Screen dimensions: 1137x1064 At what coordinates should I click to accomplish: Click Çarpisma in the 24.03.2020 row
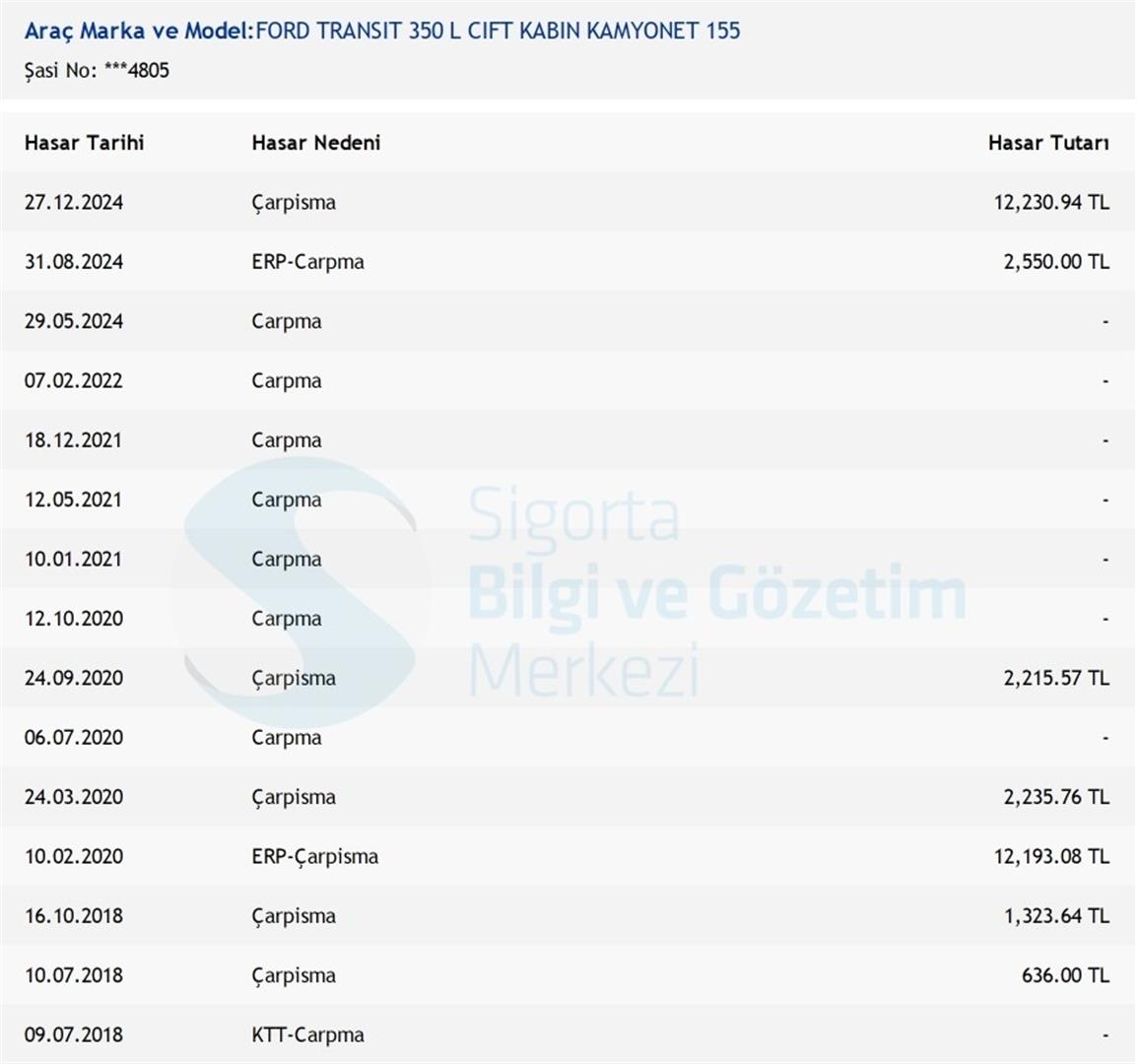coord(294,797)
